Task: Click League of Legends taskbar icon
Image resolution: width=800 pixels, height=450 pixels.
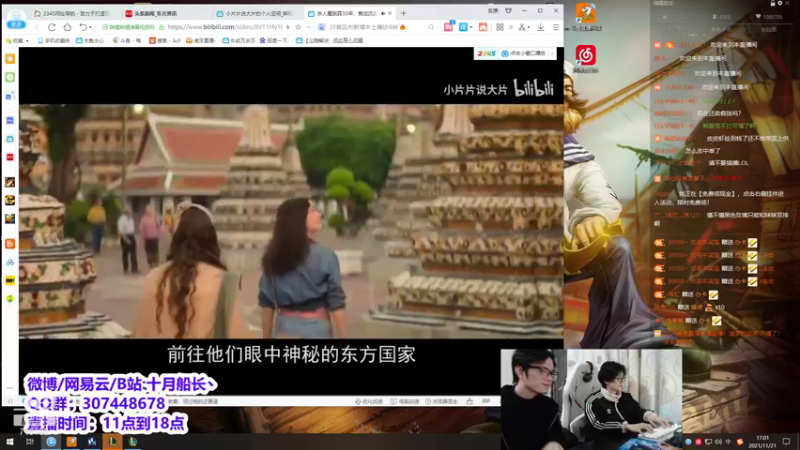Action: pos(112,442)
